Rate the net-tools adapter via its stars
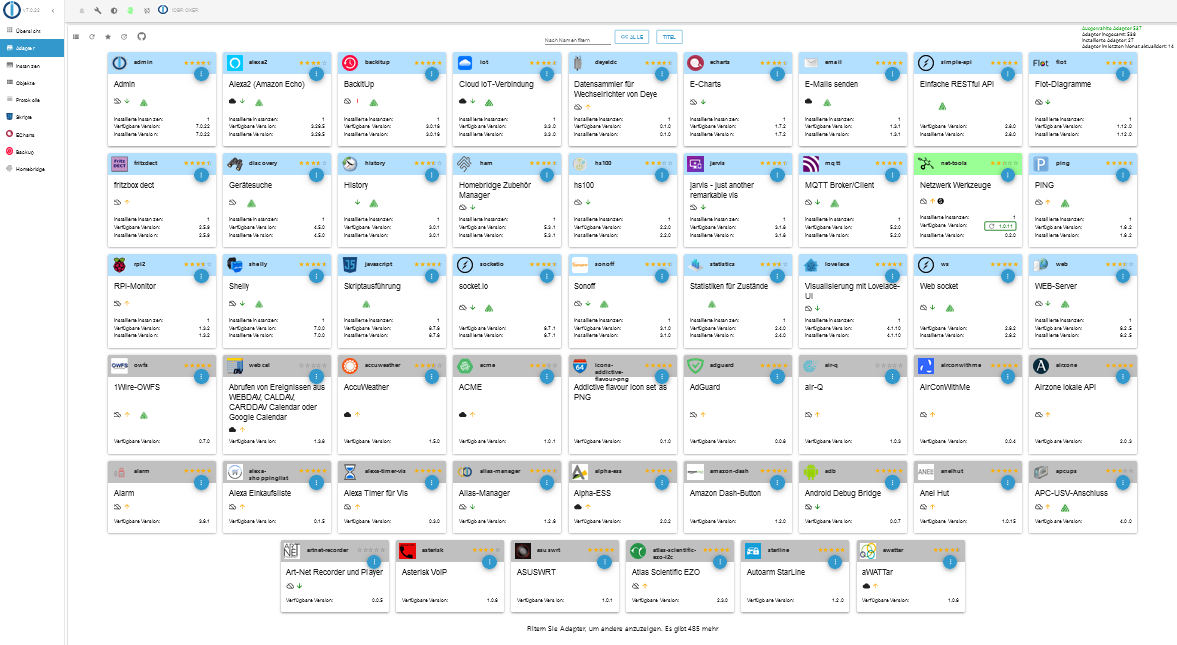 [1004, 164]
